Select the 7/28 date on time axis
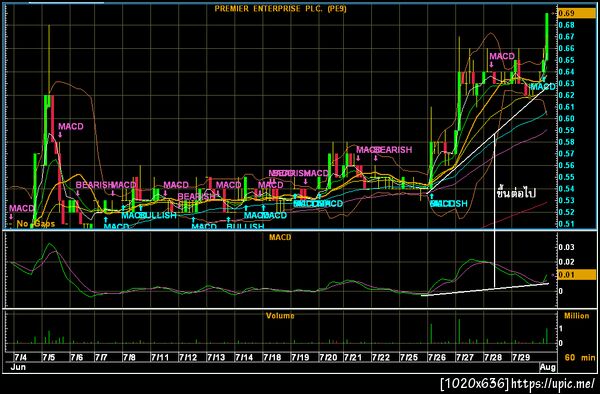Image resolution: width=600 pixels, height=394 pixels. pos(493,358)
